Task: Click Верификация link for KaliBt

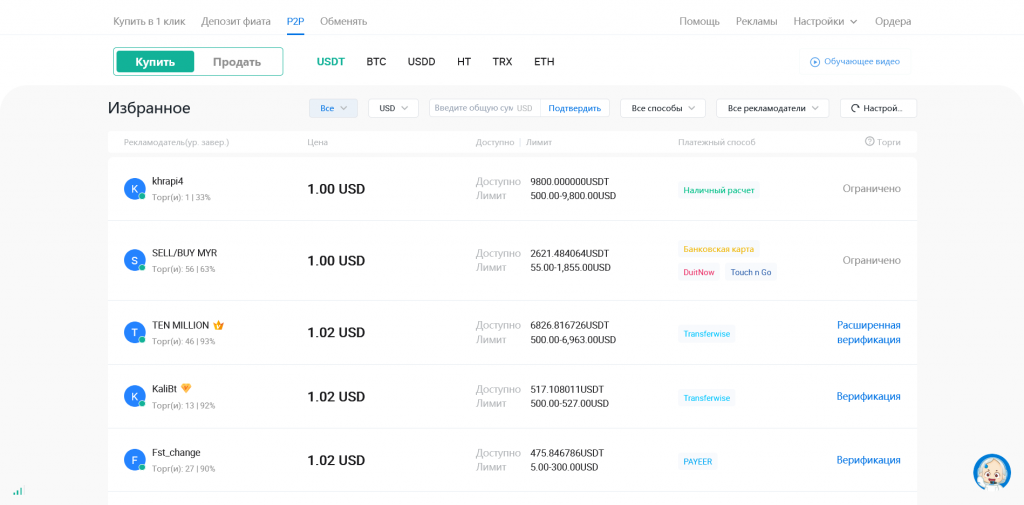Action: point(869,397)
